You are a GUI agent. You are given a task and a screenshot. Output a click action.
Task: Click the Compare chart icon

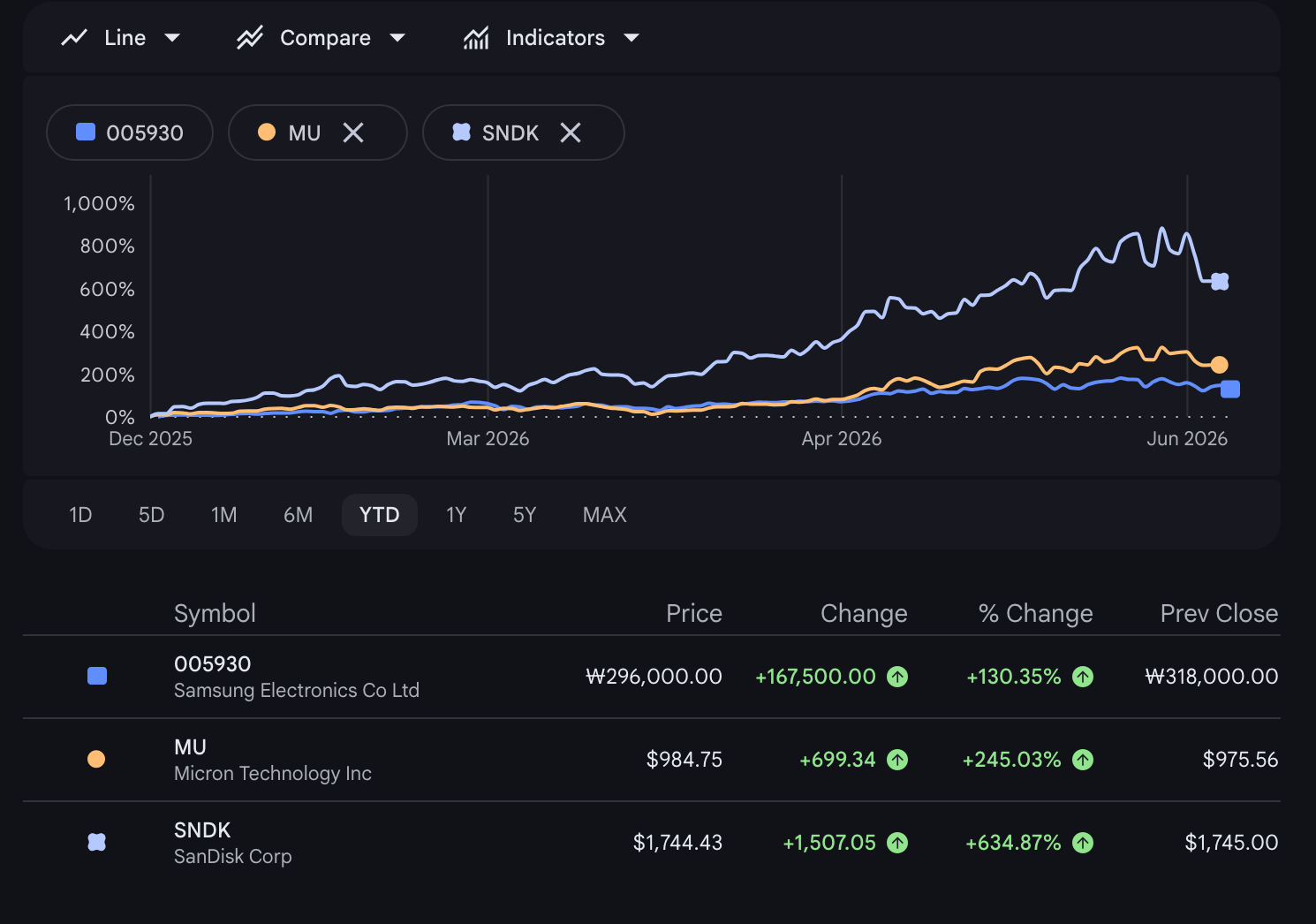tap(250, 38)
